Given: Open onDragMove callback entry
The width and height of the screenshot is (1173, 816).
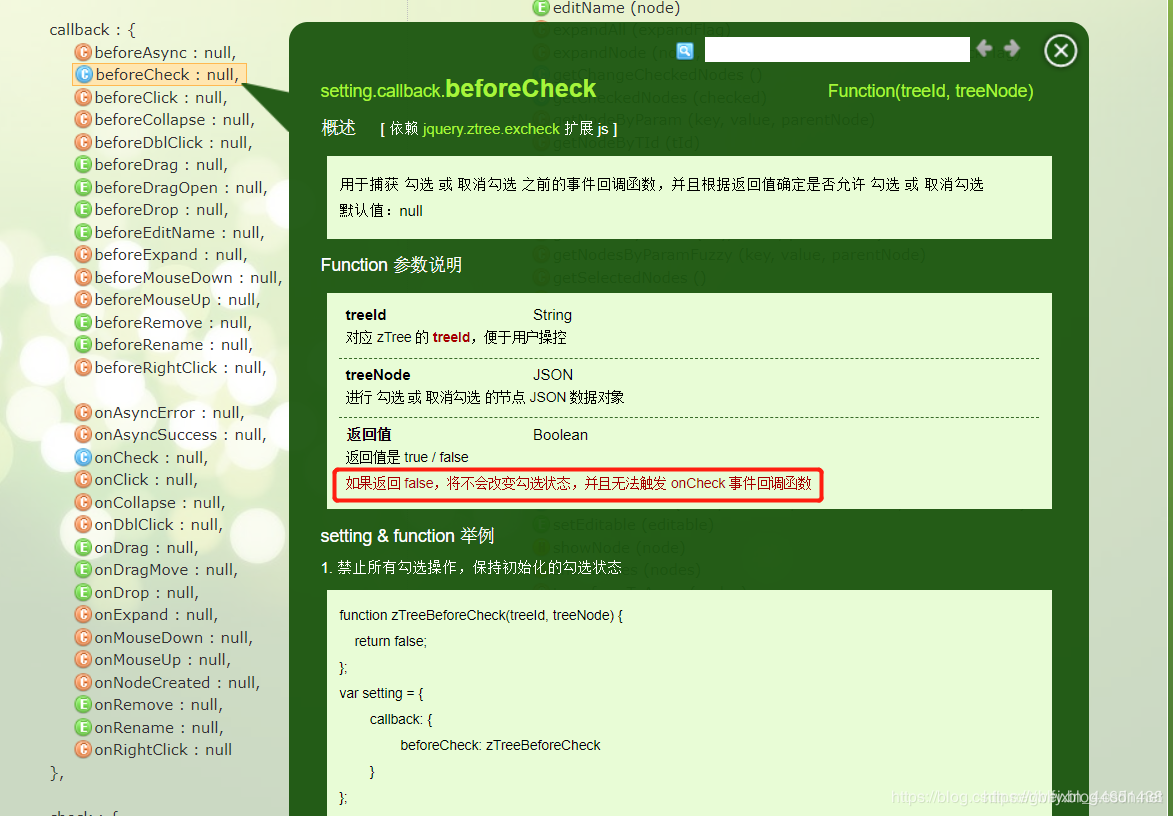Looking at the screenshot, I should point(156,569).
